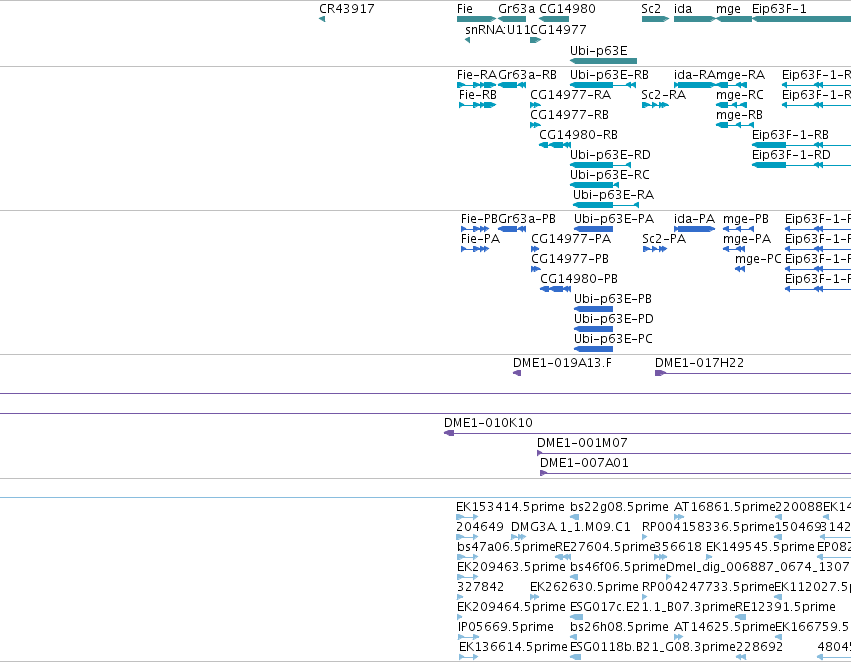
Task: Select EST bs46f06.5prime
Action: point(618,567)
